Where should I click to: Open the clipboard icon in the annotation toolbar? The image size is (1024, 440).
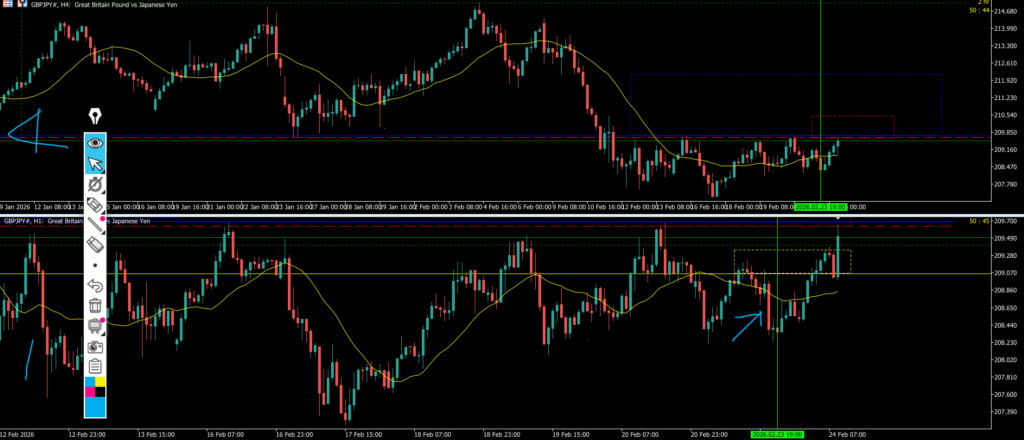[x=96, y=365]
